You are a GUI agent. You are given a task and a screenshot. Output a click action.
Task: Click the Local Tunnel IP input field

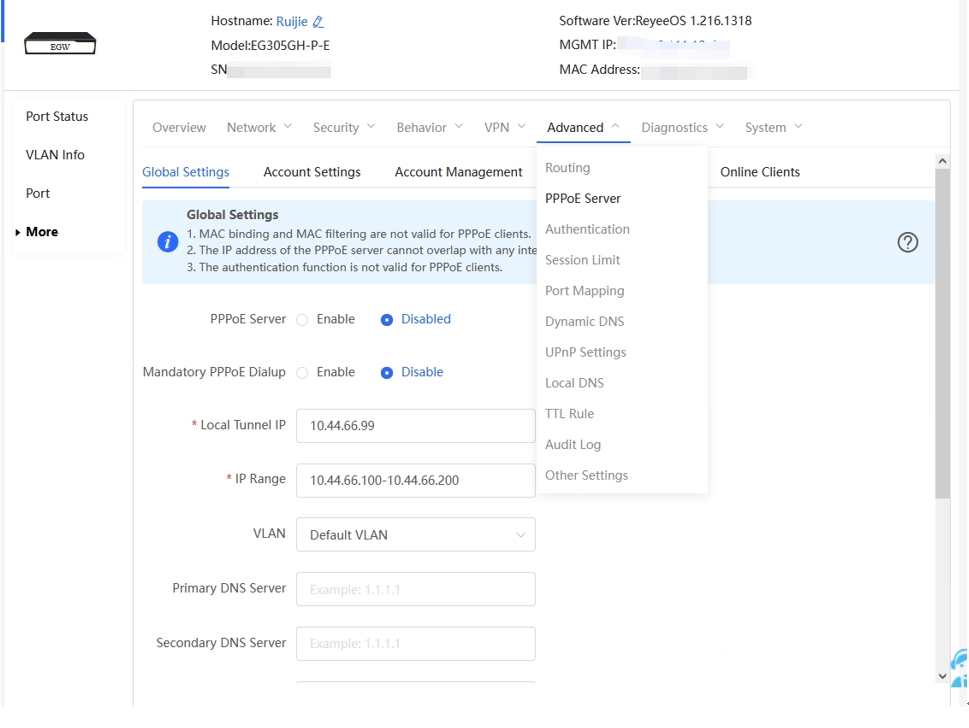[415, 426]
